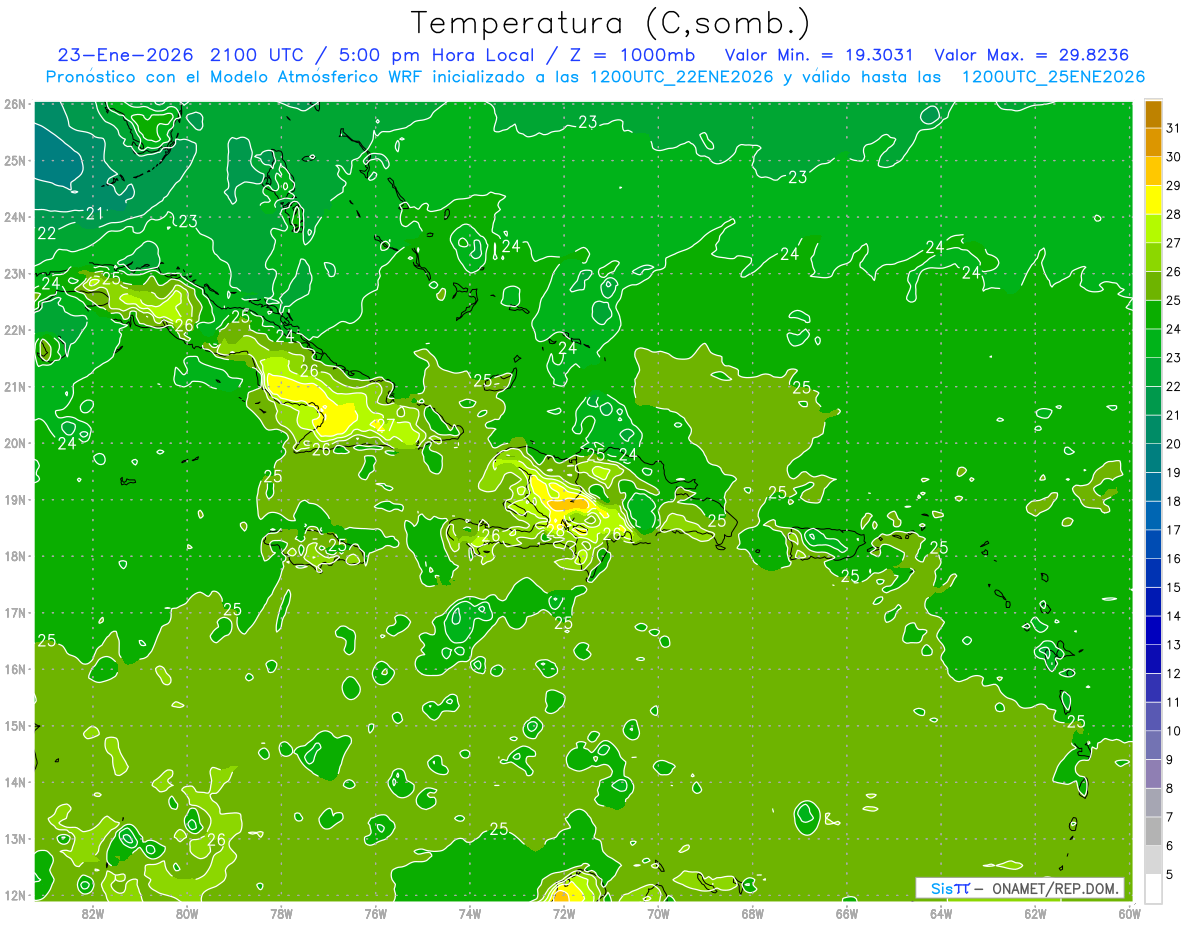Click the "20" label on the color scale
The image size is (1200, 927).
click(x=1173, y=444)
